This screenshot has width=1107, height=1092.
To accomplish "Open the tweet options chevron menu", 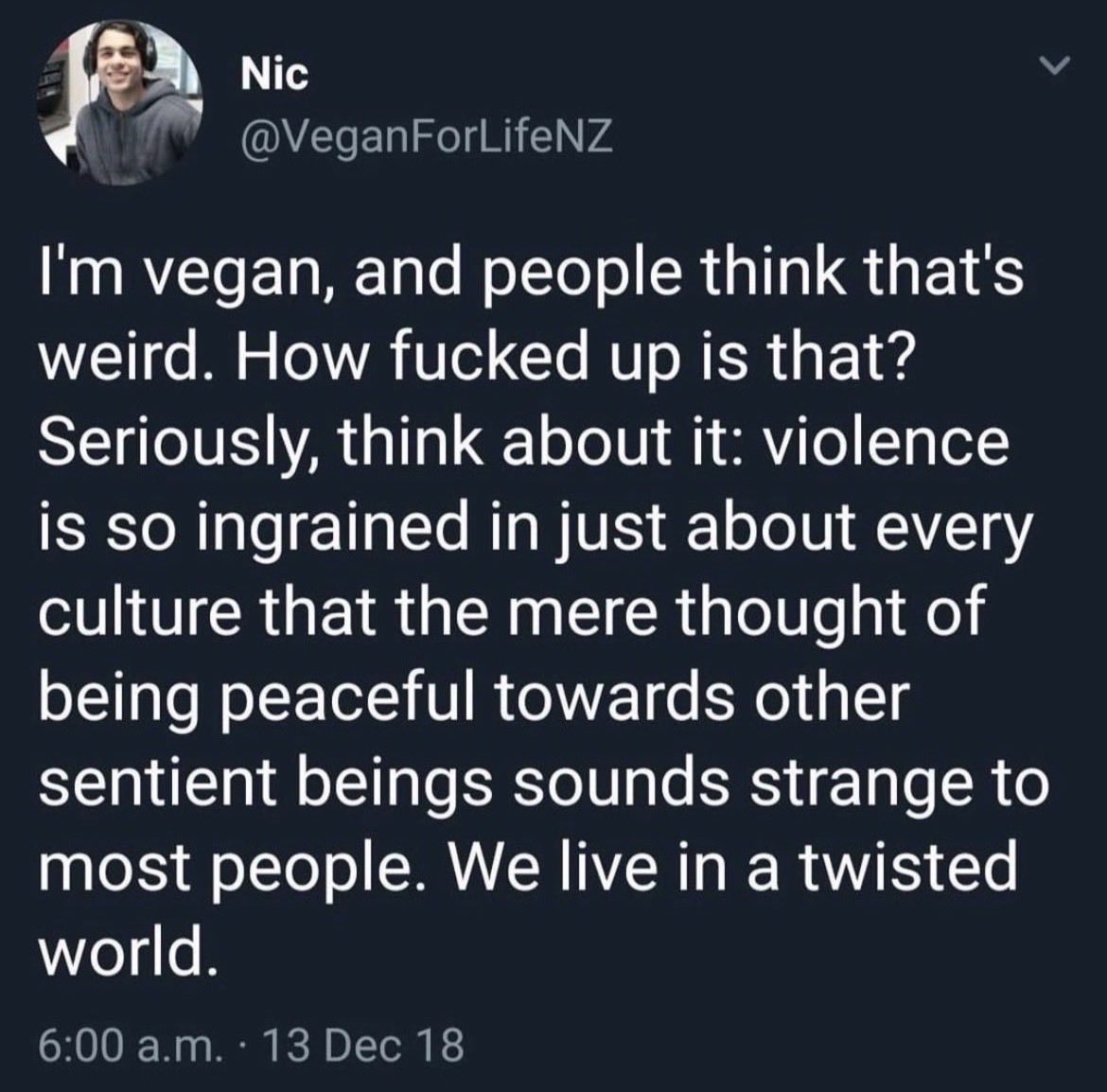I will [1054, 66].
